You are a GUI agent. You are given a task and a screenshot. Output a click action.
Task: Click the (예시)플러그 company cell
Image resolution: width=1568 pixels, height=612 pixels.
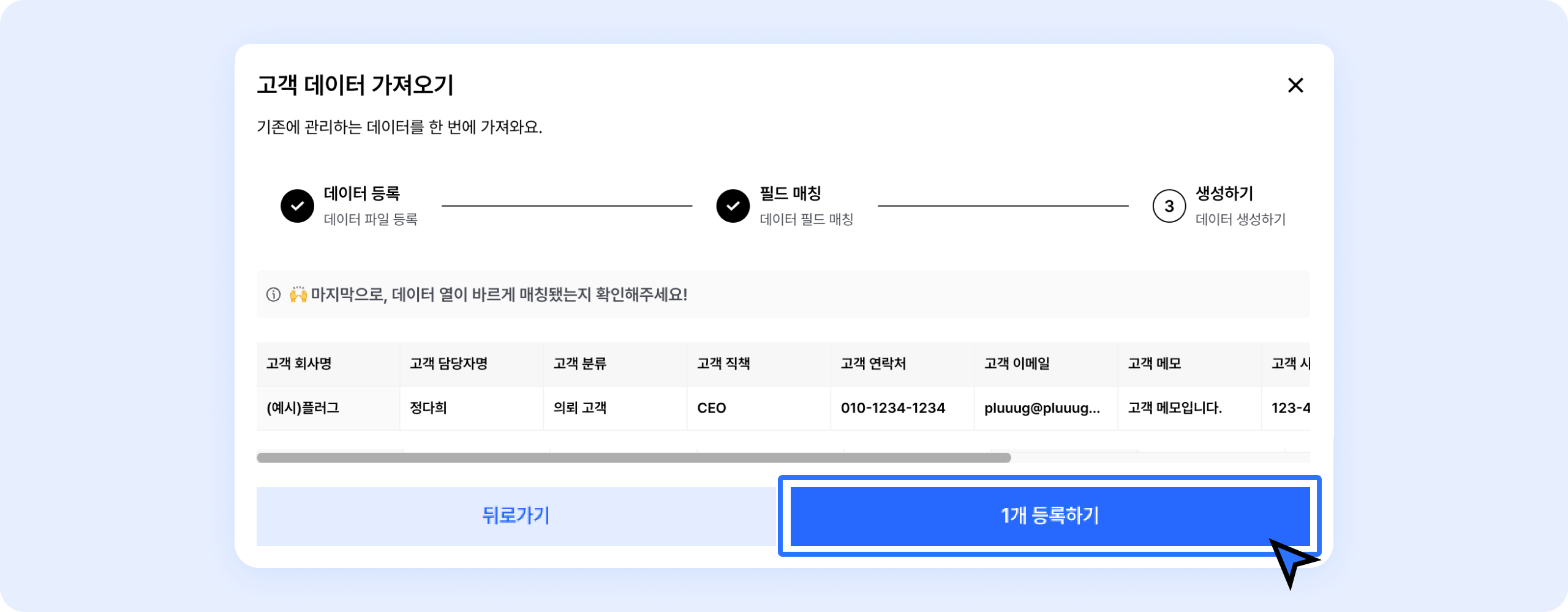[x=303, y=408]
